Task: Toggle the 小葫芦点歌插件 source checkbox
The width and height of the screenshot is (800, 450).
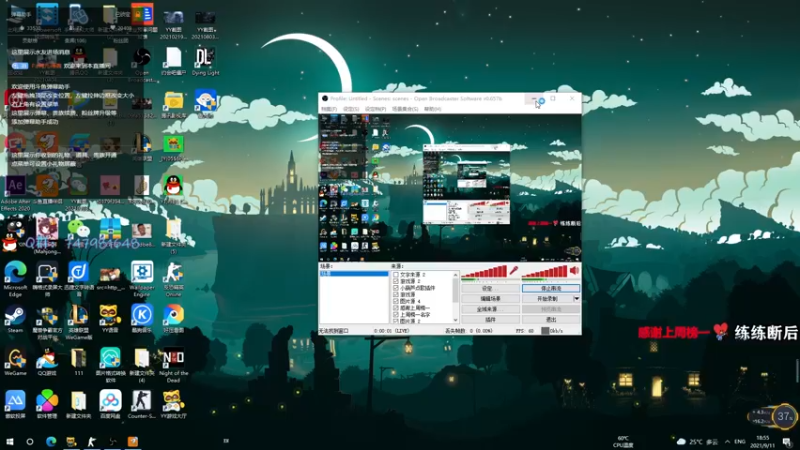Action: [395, 288]
